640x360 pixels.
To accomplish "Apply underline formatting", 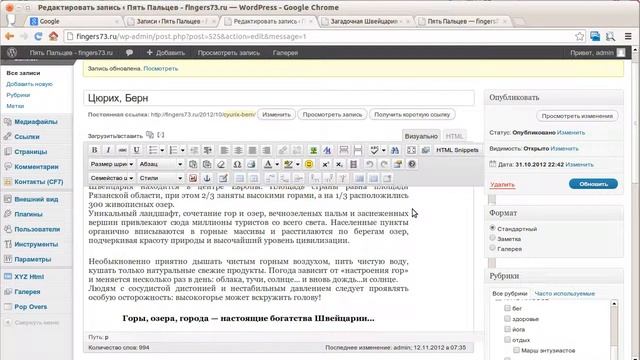I will tap(136, 150).
